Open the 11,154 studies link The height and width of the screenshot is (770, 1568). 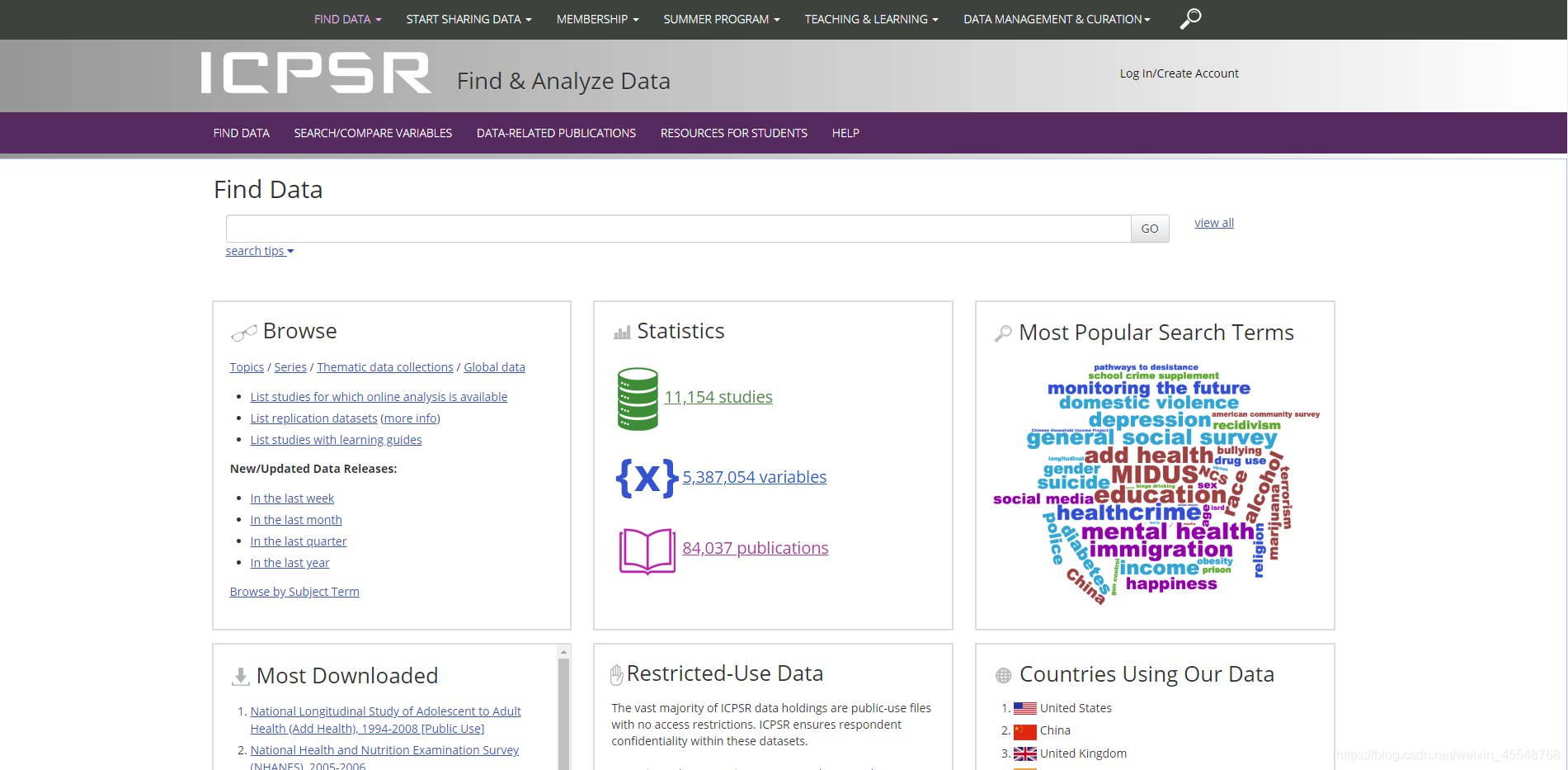718,397
